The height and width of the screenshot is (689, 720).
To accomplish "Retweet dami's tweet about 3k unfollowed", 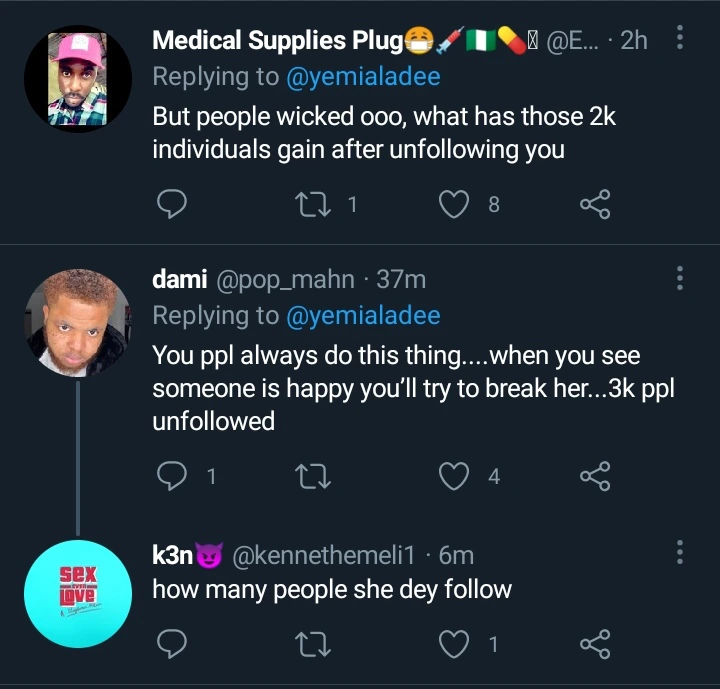I will 313,476.
